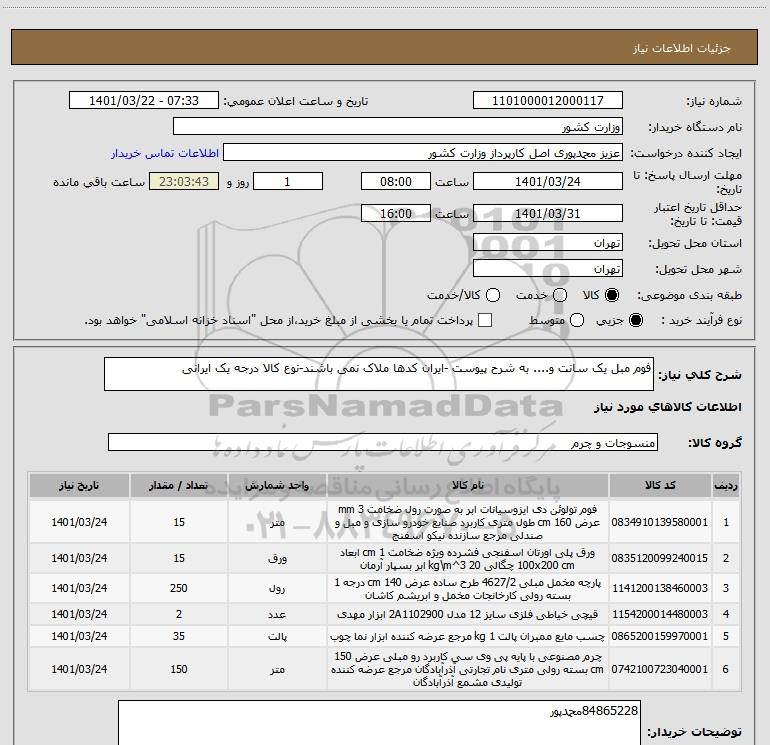
Task: Click the تعداد / مقدار column header
Action: click(179, 486)
